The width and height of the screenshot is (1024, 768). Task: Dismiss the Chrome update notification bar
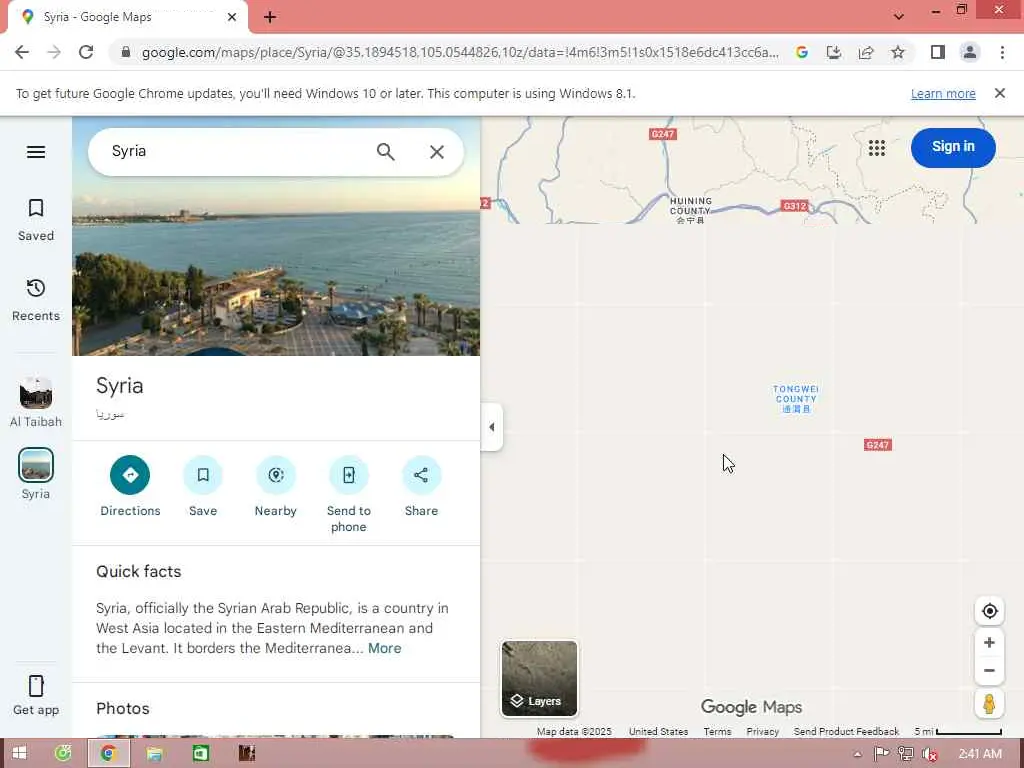[x=1000, y=93]
